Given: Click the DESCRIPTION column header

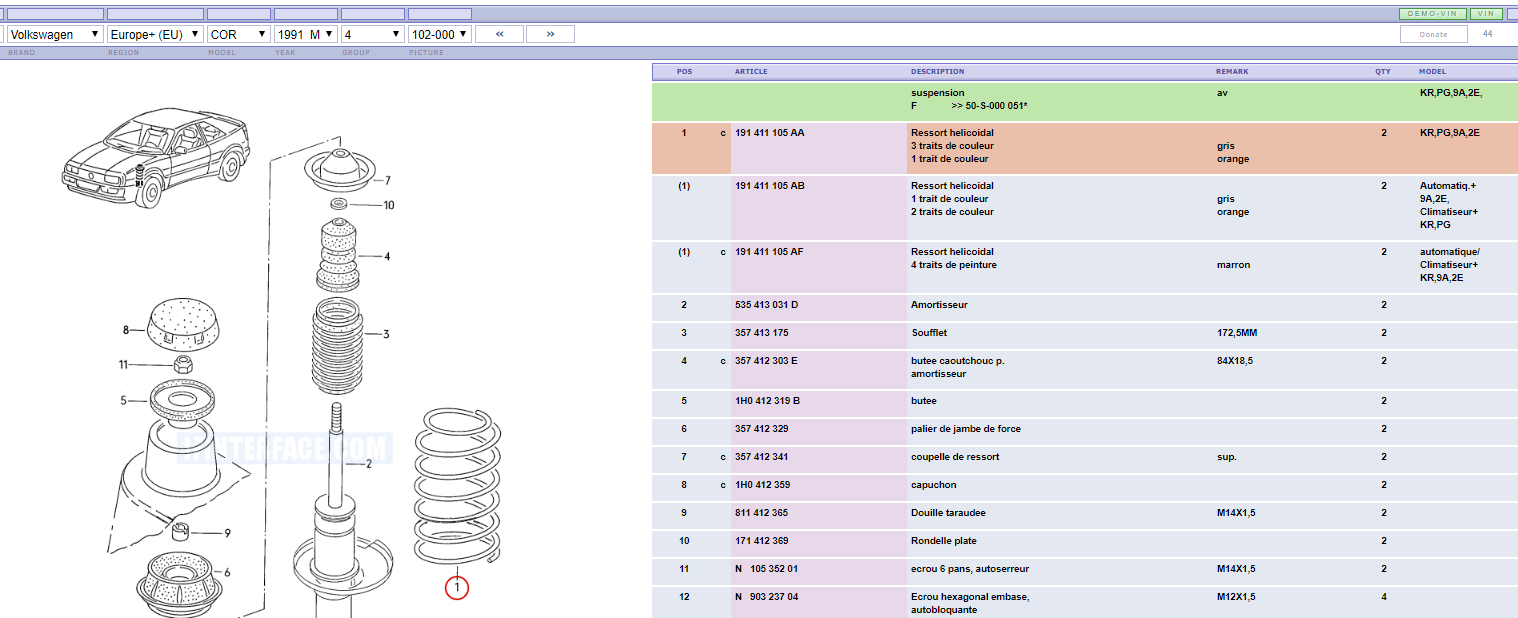Looking at the screenshot, I should click(x=937, y=72).
